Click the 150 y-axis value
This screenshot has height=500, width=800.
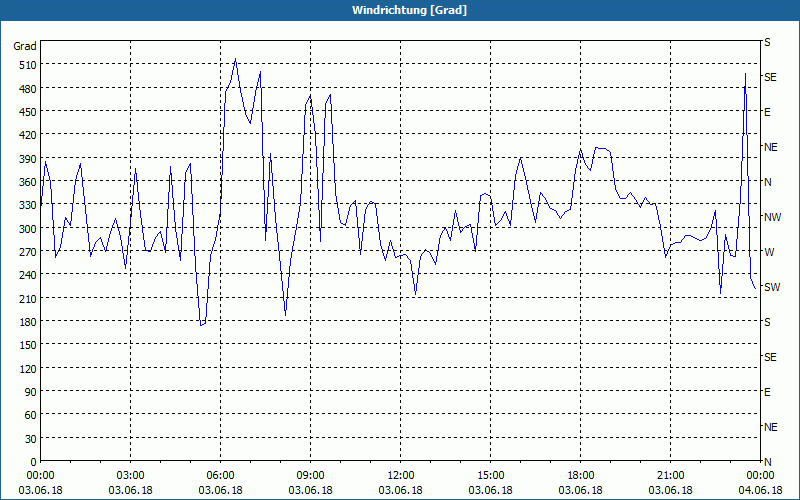pyautogui.click(x=28, y=345)
